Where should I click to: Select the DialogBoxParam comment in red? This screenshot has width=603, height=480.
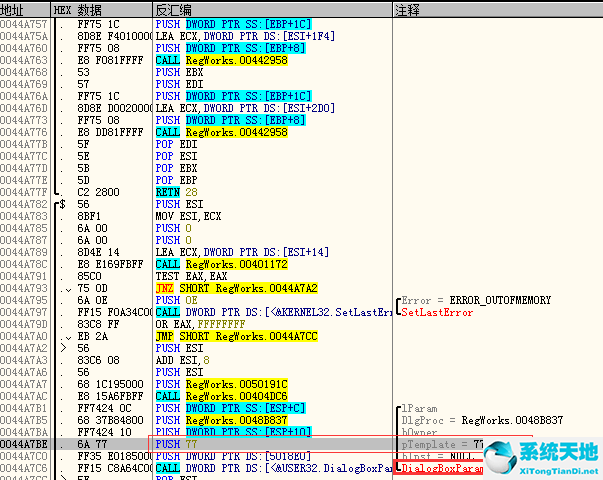point(441,467)
